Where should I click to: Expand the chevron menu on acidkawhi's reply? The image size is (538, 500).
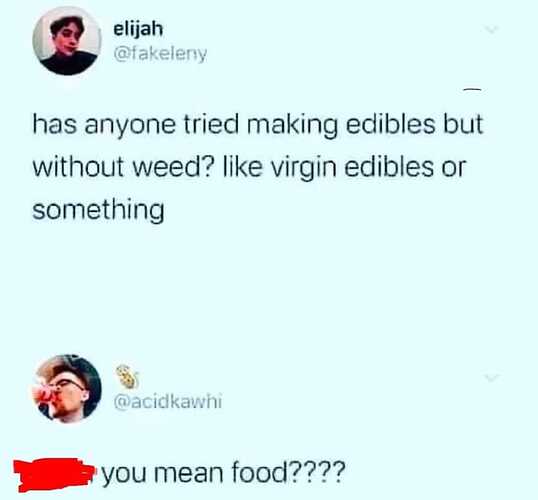pyautogui.click(x=492, y=378)
